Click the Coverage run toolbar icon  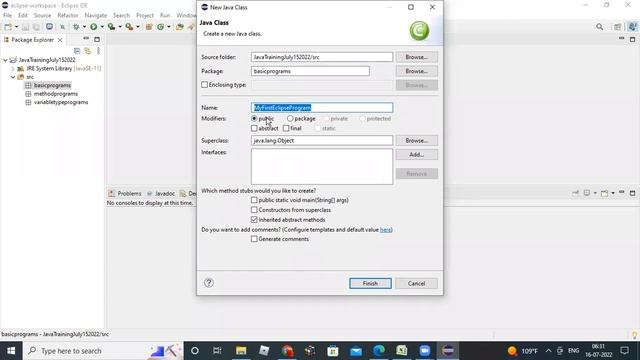(x=111, y=27)
